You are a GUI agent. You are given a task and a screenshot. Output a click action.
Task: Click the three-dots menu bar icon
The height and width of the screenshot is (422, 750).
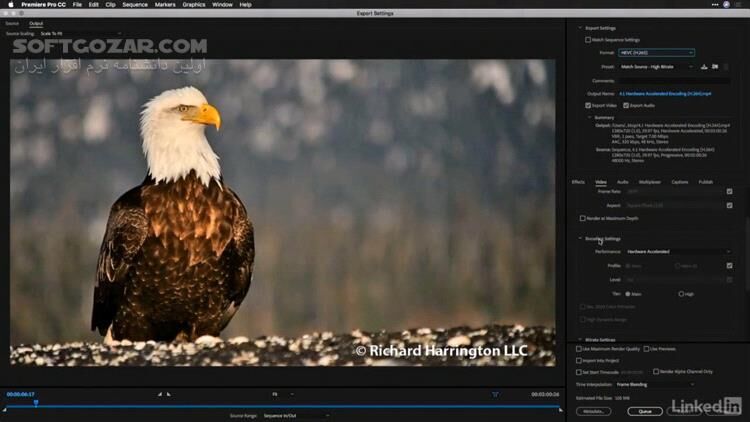tap(715, 4)
